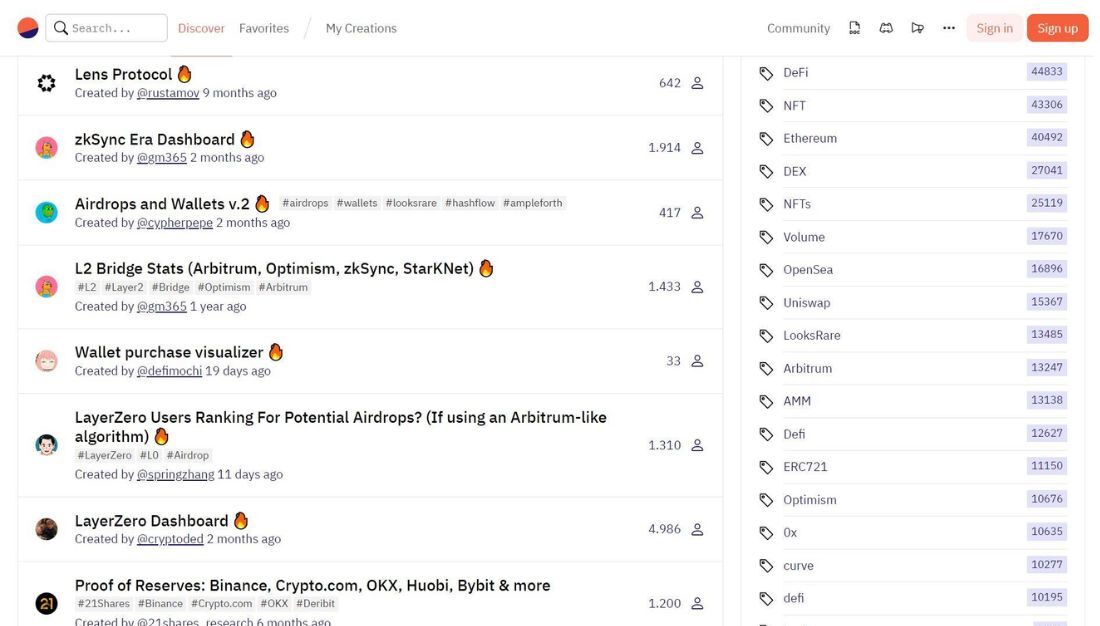Click tag icon beside OpenSea
The image size is (1100, 626).
(x=766, y=270)
